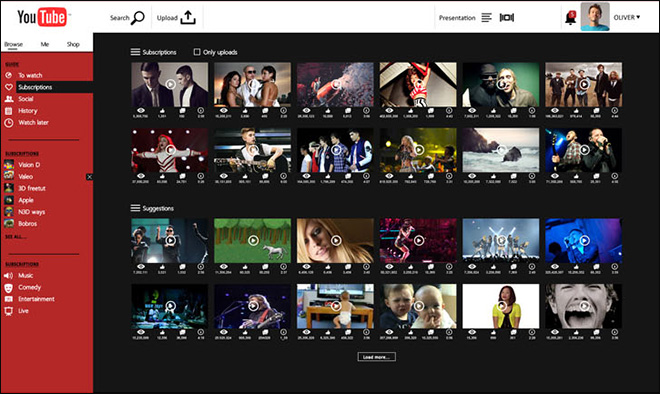Switch to list presentation view icon
660x394 pixels.
pyautogui.click(x=487, y=17)
